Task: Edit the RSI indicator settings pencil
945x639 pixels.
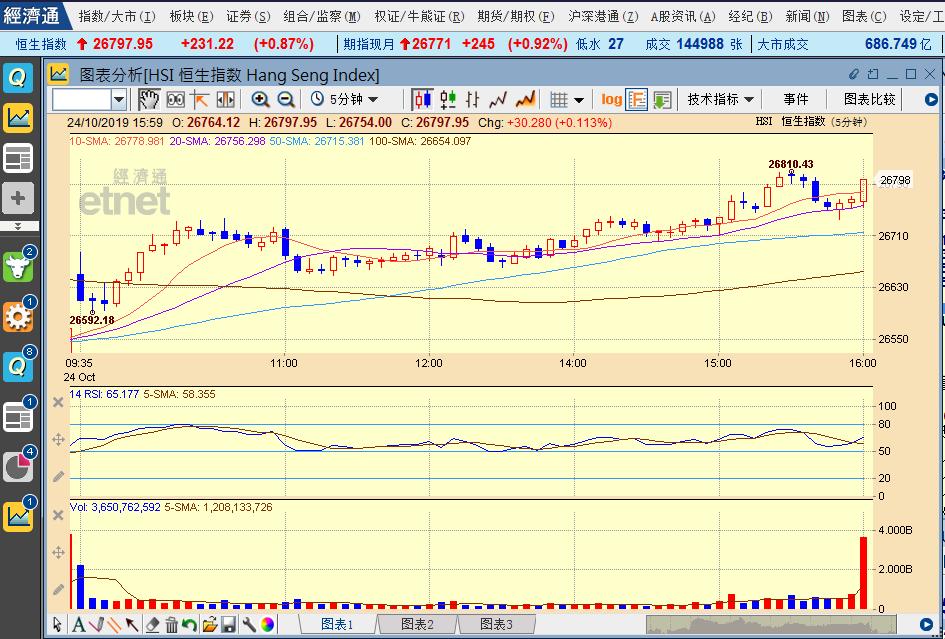Action: [58, 477]
